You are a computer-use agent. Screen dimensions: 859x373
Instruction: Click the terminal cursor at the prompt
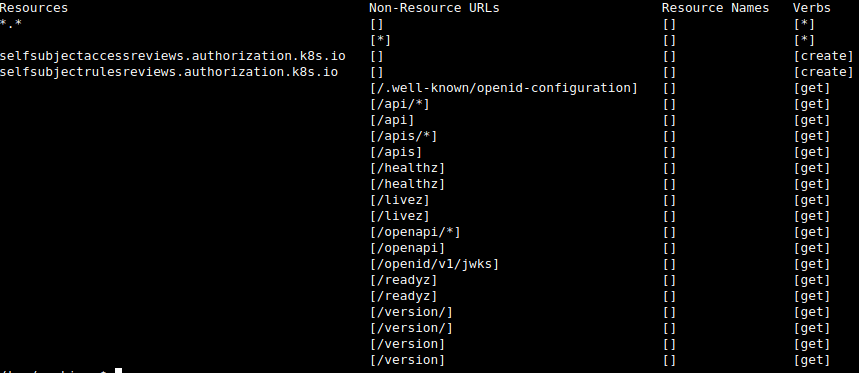(x=118, y=371)
